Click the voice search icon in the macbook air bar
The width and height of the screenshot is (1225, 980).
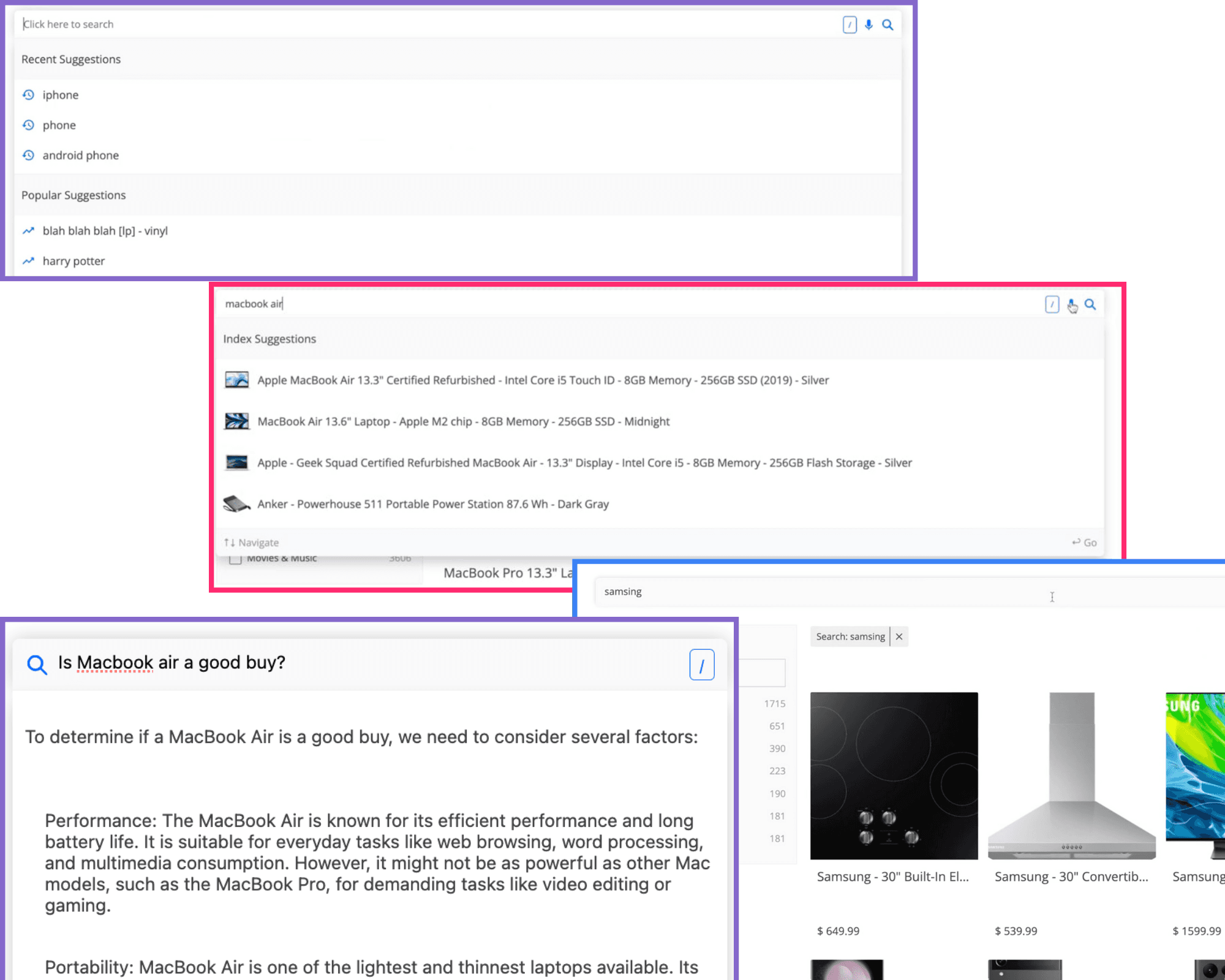pos(1071,304)
